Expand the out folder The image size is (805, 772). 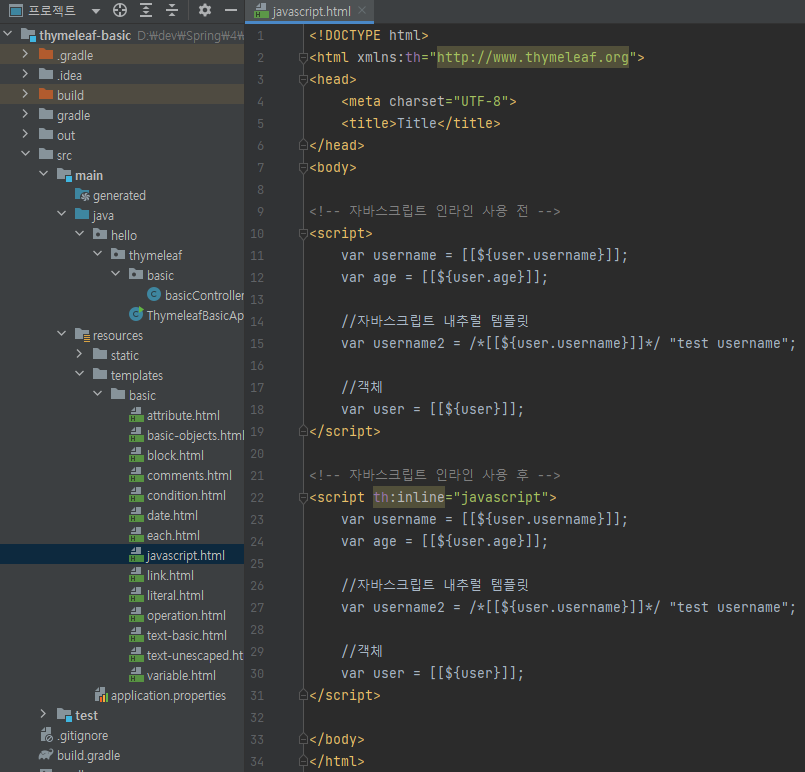click(x=25, y=133)
